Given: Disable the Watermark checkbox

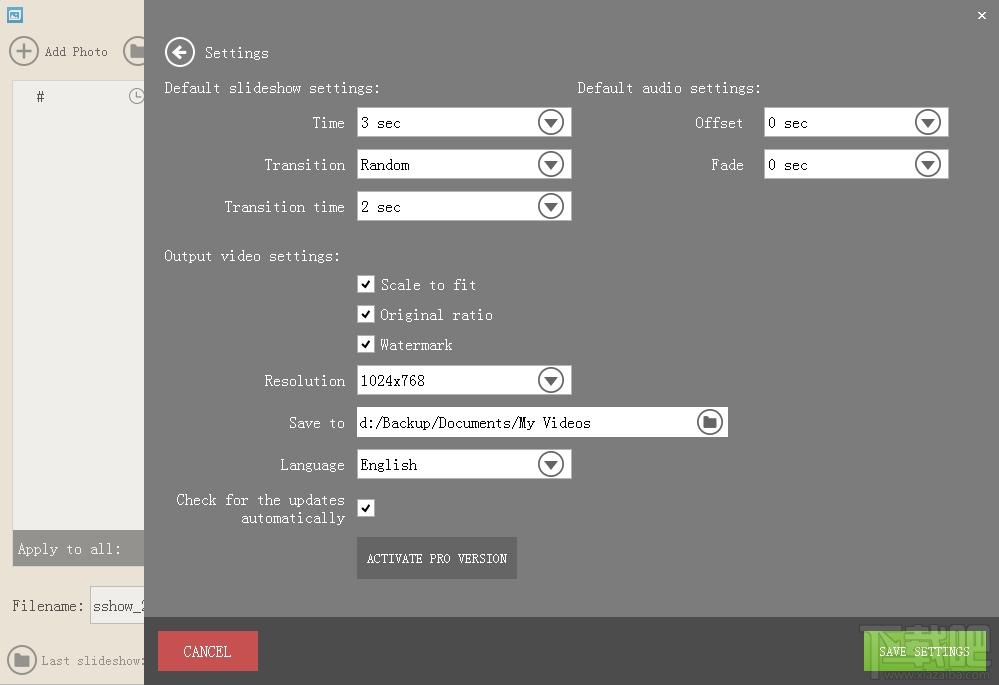Looking at the screenshot, I should [x=366, y=344].
